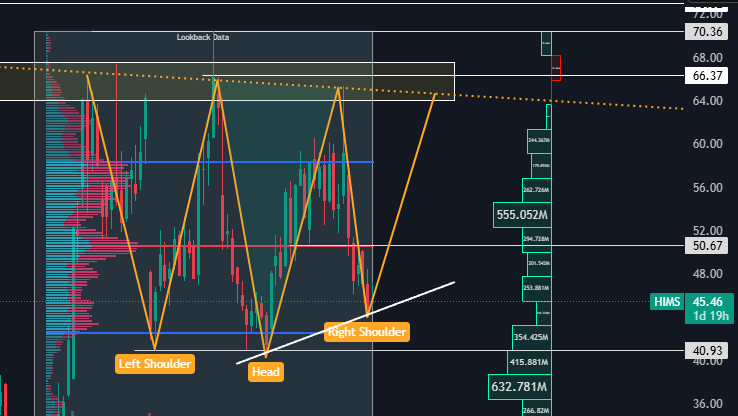The image size is (738, 416).
Task: Click the 64.00 price axis tick
Action: tap(707, 101)
